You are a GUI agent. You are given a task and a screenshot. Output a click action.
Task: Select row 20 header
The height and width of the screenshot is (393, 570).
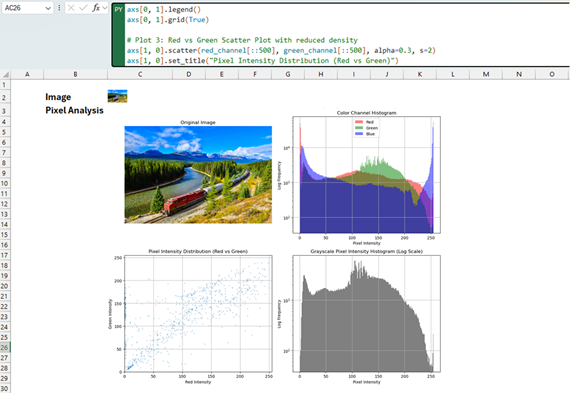point(5,286)
